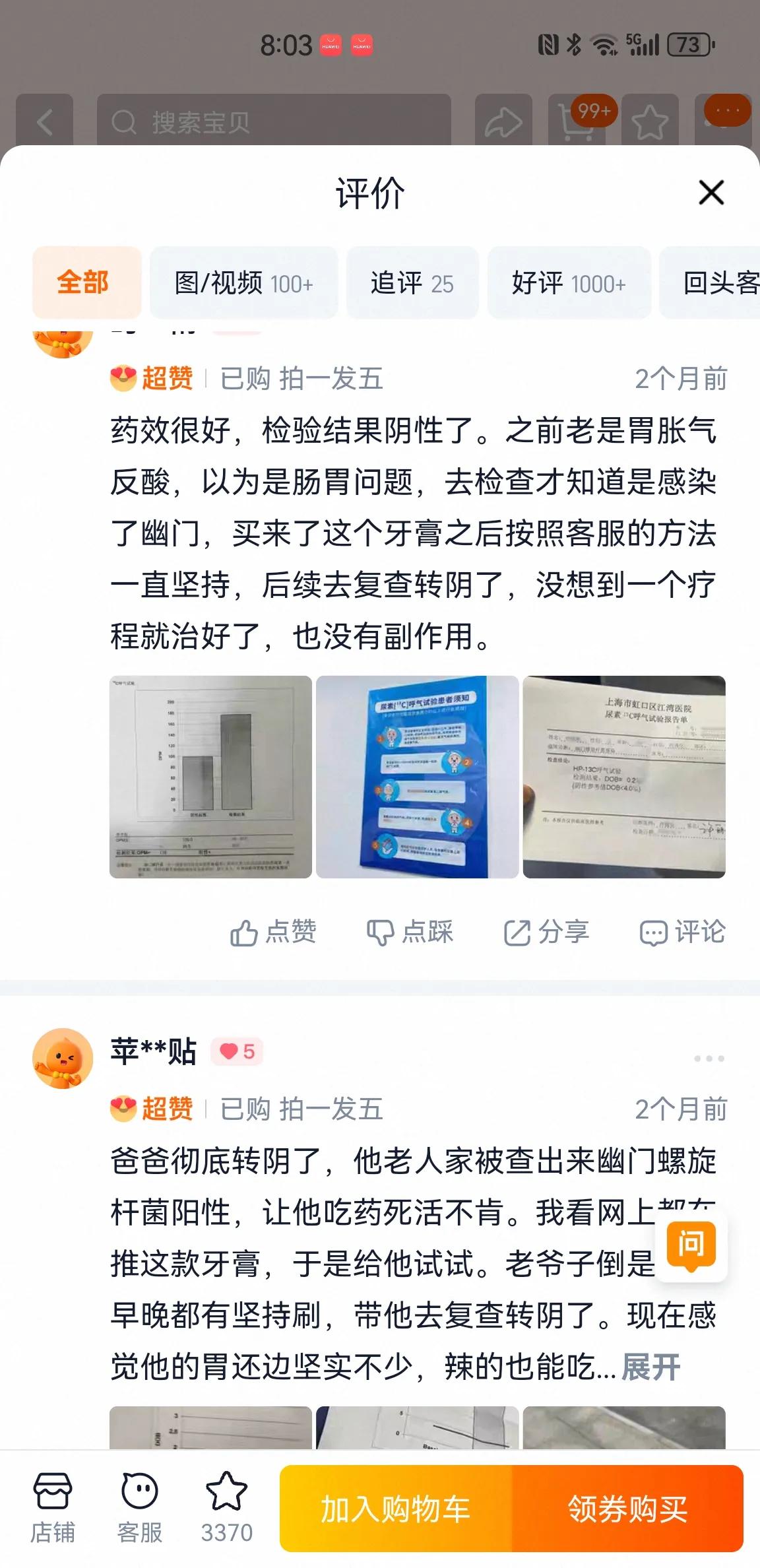Tap the 点赞 thumbs-up icon
Viewport: 760px width, 1568px height.
(243, 933)
